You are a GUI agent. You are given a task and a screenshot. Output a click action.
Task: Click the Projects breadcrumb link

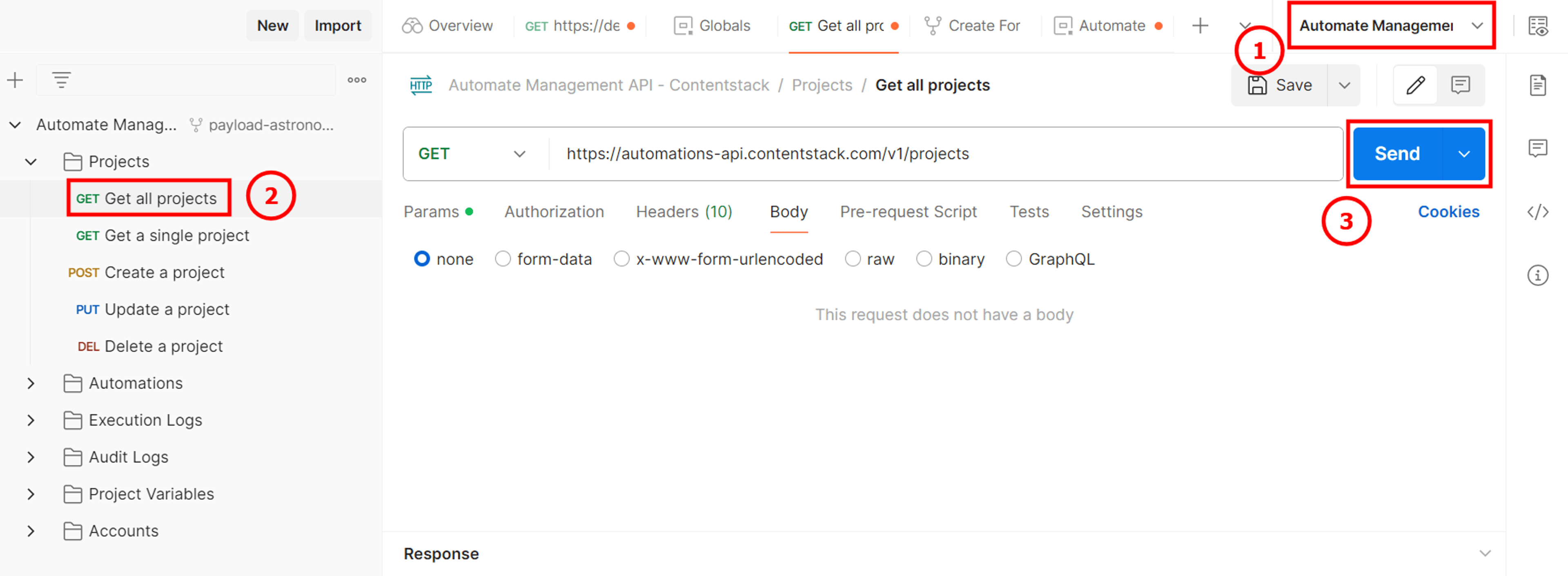click(822, 85)
